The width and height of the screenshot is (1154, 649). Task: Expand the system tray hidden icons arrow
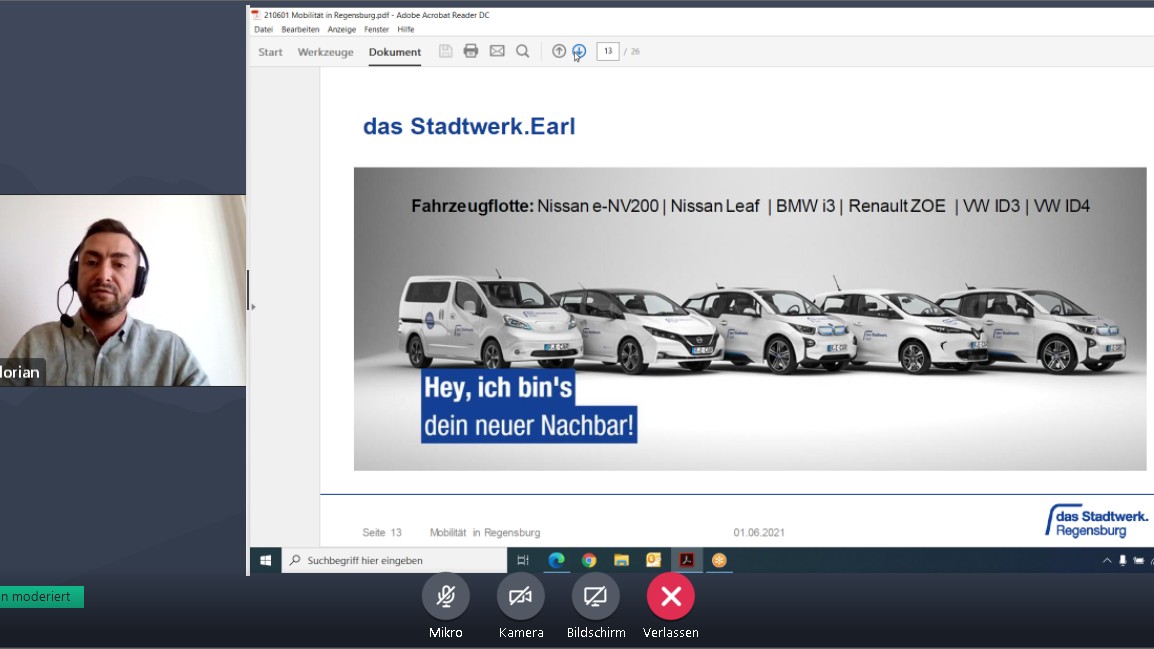[1107, 560]
